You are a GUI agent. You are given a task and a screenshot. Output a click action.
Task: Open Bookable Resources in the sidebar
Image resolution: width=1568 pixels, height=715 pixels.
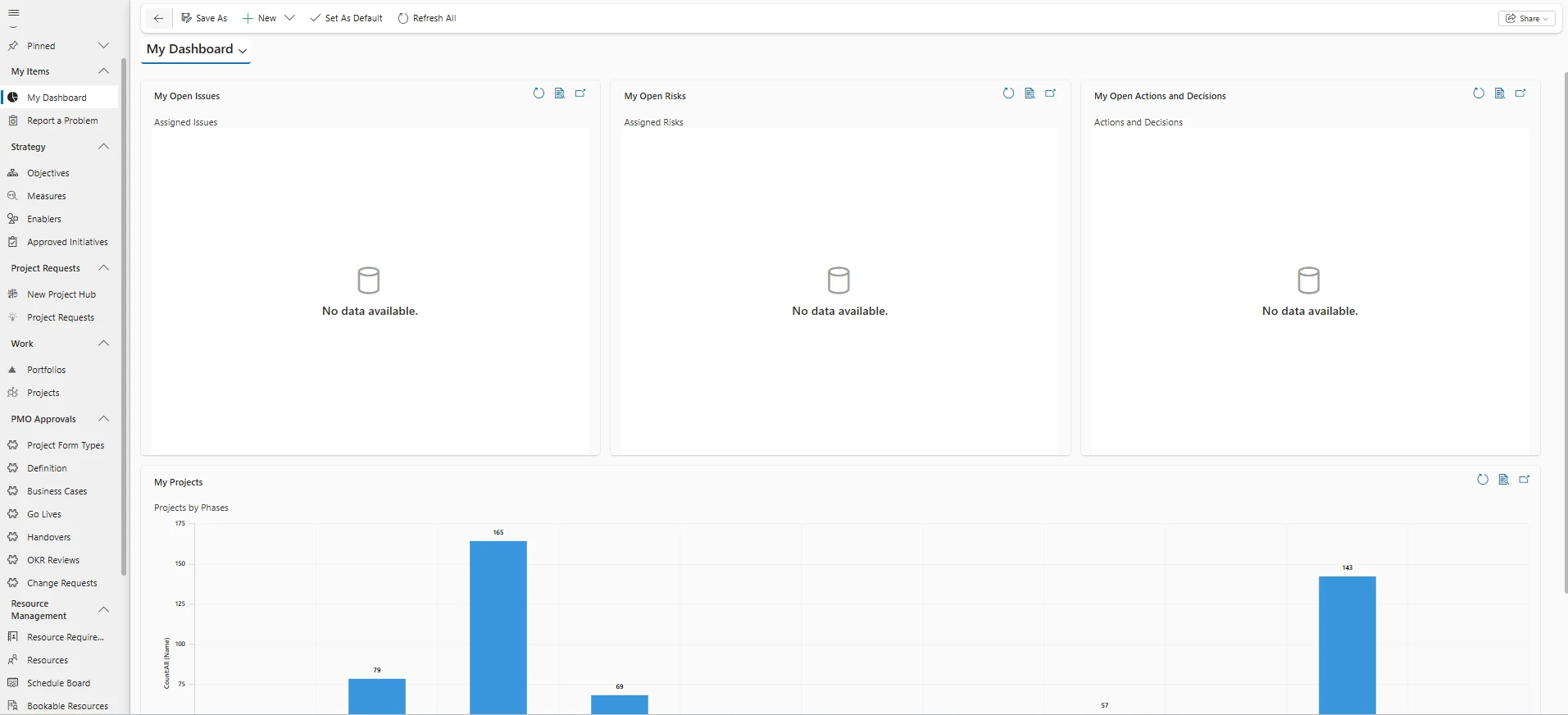(59, 706)
